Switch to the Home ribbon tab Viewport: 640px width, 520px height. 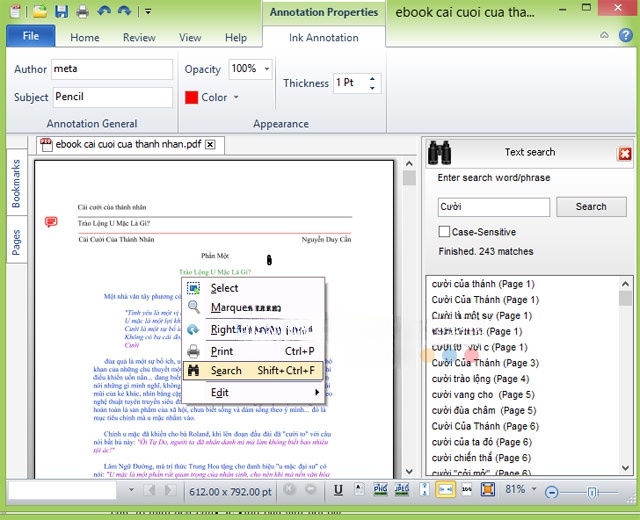[x=84, y=38]
